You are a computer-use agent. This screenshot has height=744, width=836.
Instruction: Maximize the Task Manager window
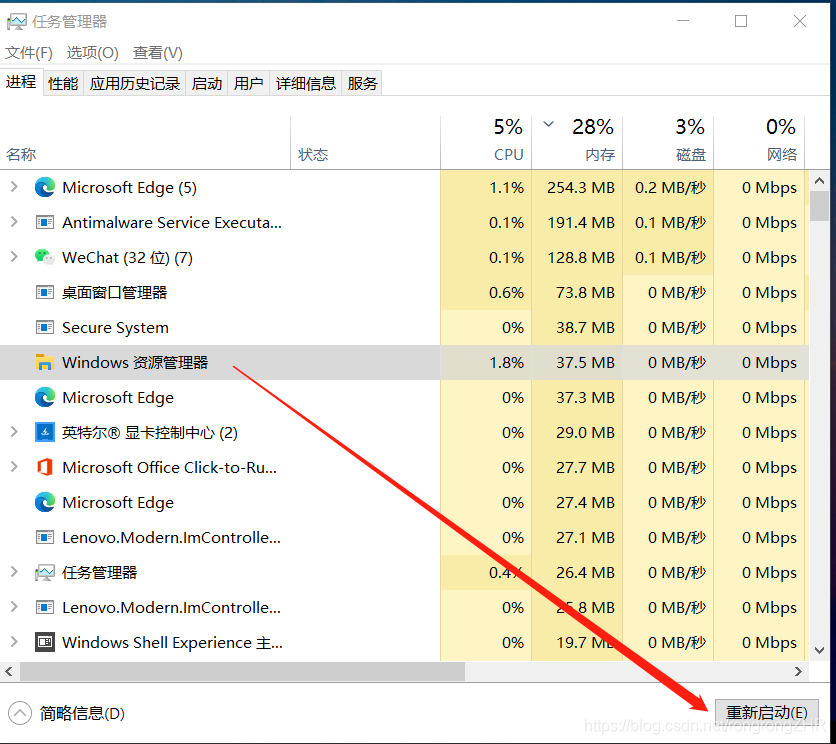tap(741, 21)
